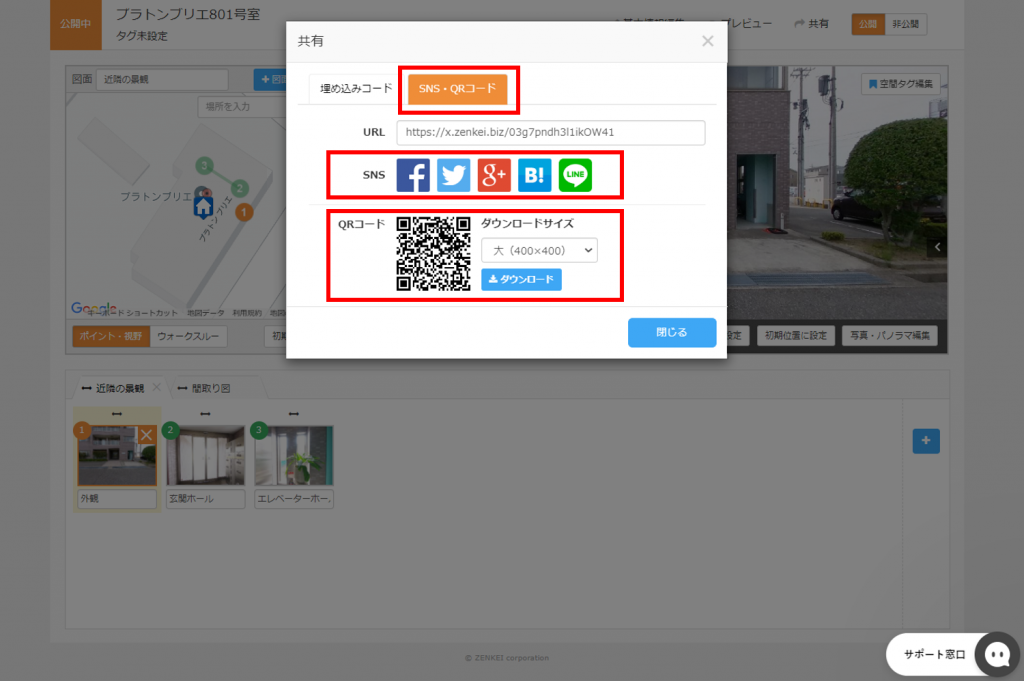Click the blue ダウンロード button
The width and height of the screenshot is (1024, 681).
(x=521, y=279)
